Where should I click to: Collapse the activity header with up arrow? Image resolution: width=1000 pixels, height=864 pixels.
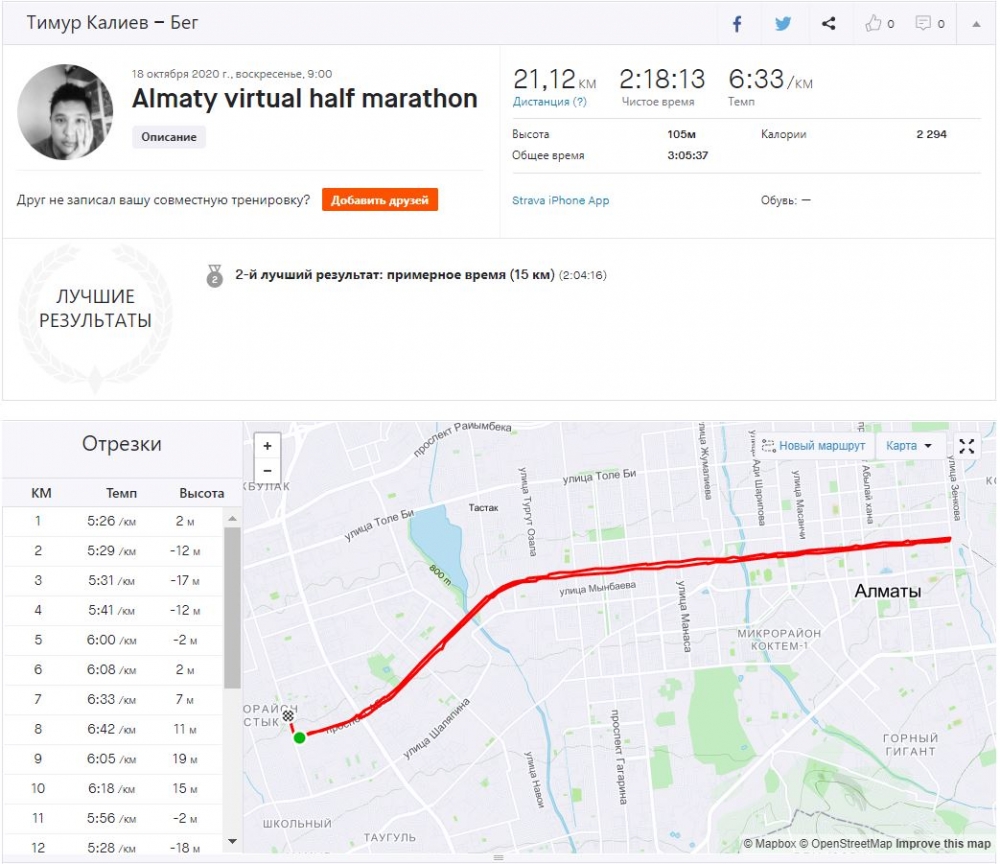[x=976, y=24]
